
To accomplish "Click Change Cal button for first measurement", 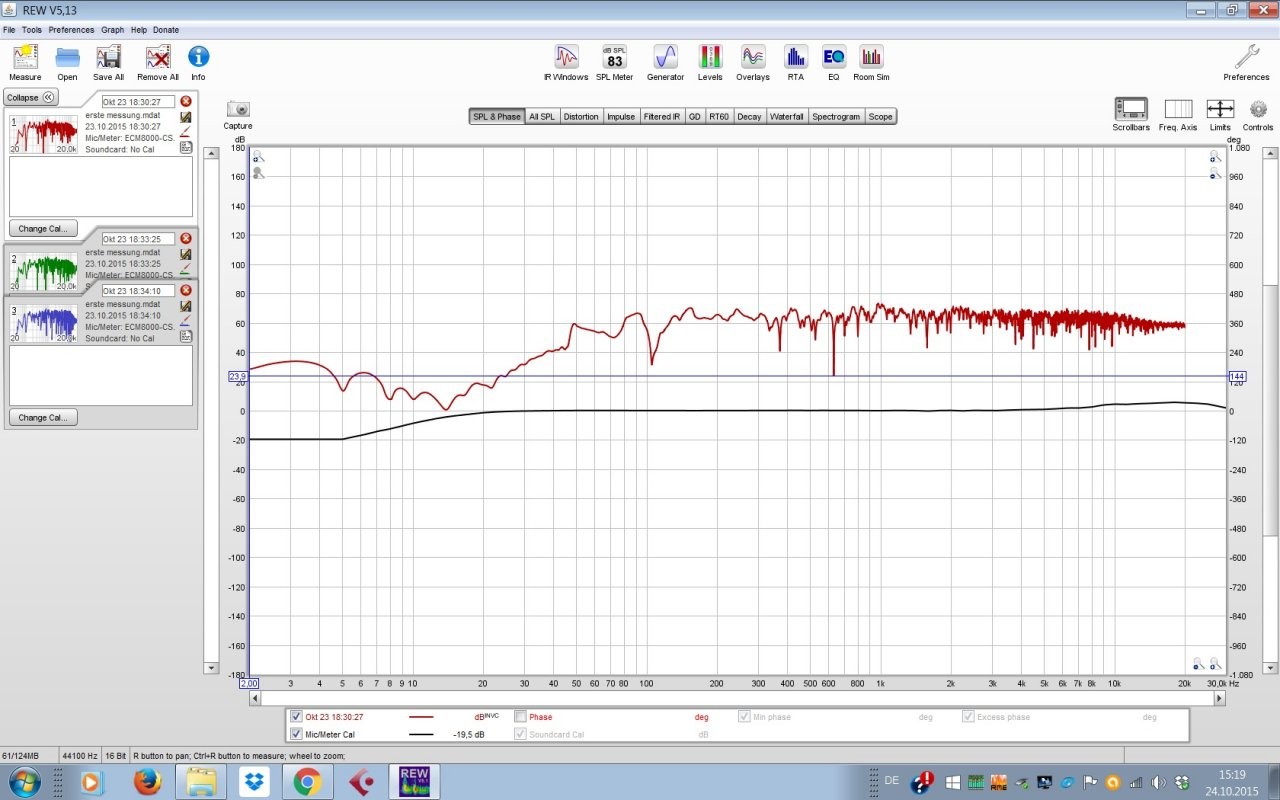I will [42, 229].
